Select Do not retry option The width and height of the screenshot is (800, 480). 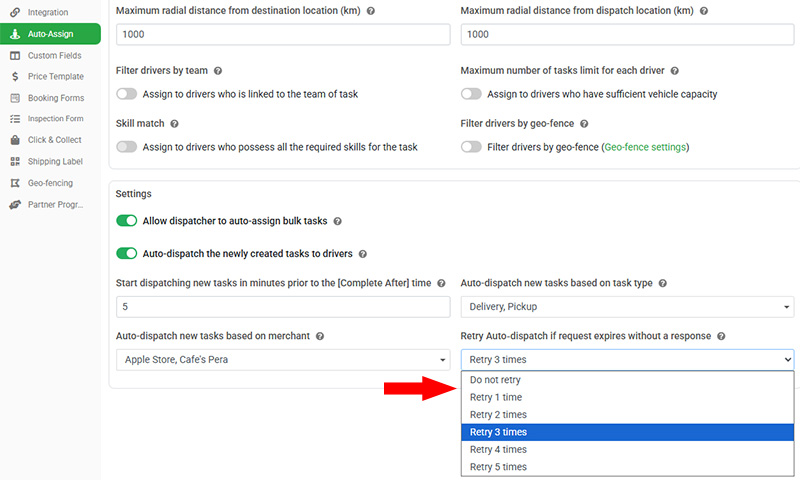[496, 380]
